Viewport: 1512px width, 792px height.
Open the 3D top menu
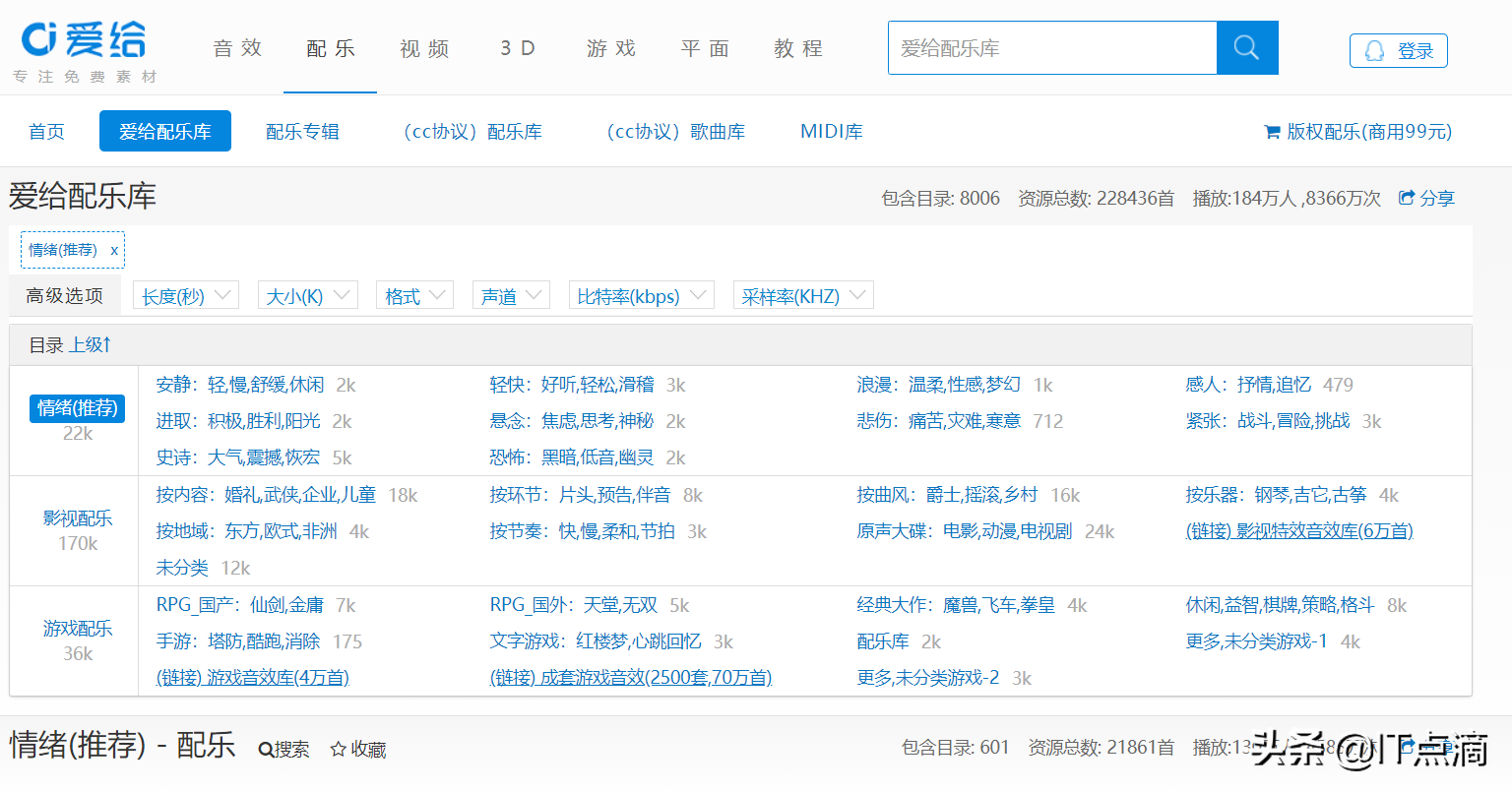tap(518, 48)
